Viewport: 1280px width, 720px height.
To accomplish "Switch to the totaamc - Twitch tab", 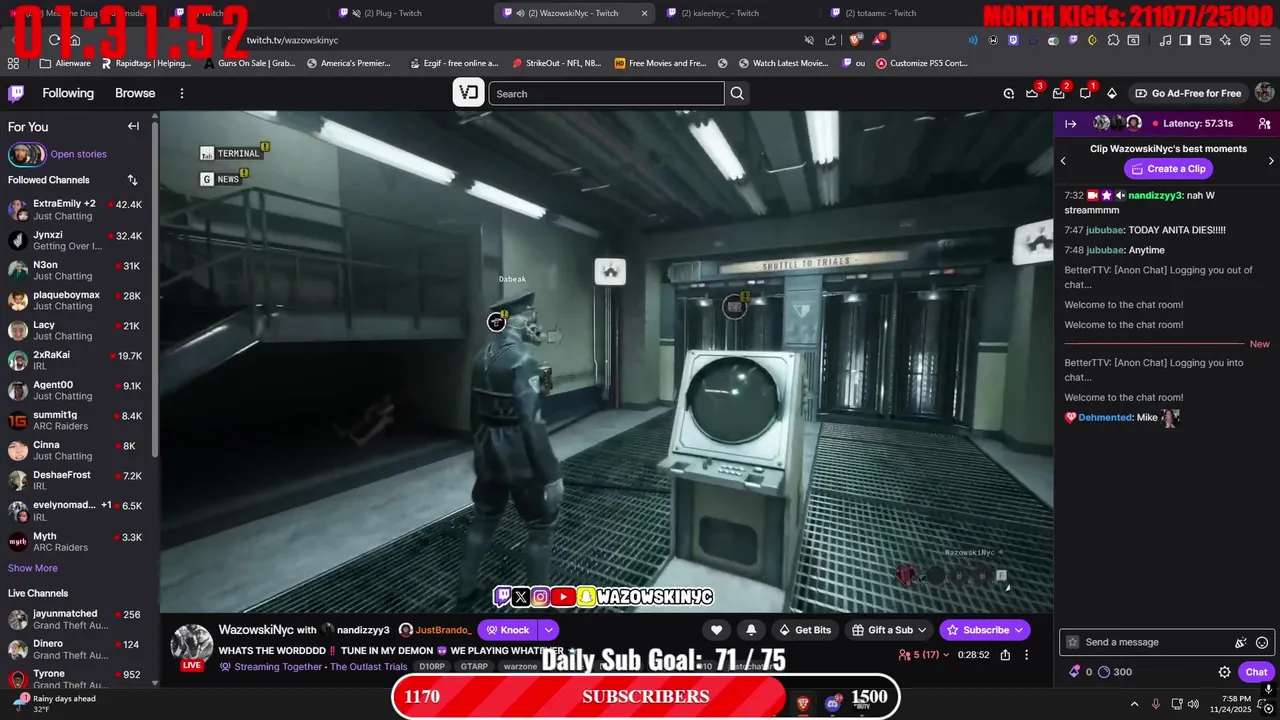I will tap(880, 13).
